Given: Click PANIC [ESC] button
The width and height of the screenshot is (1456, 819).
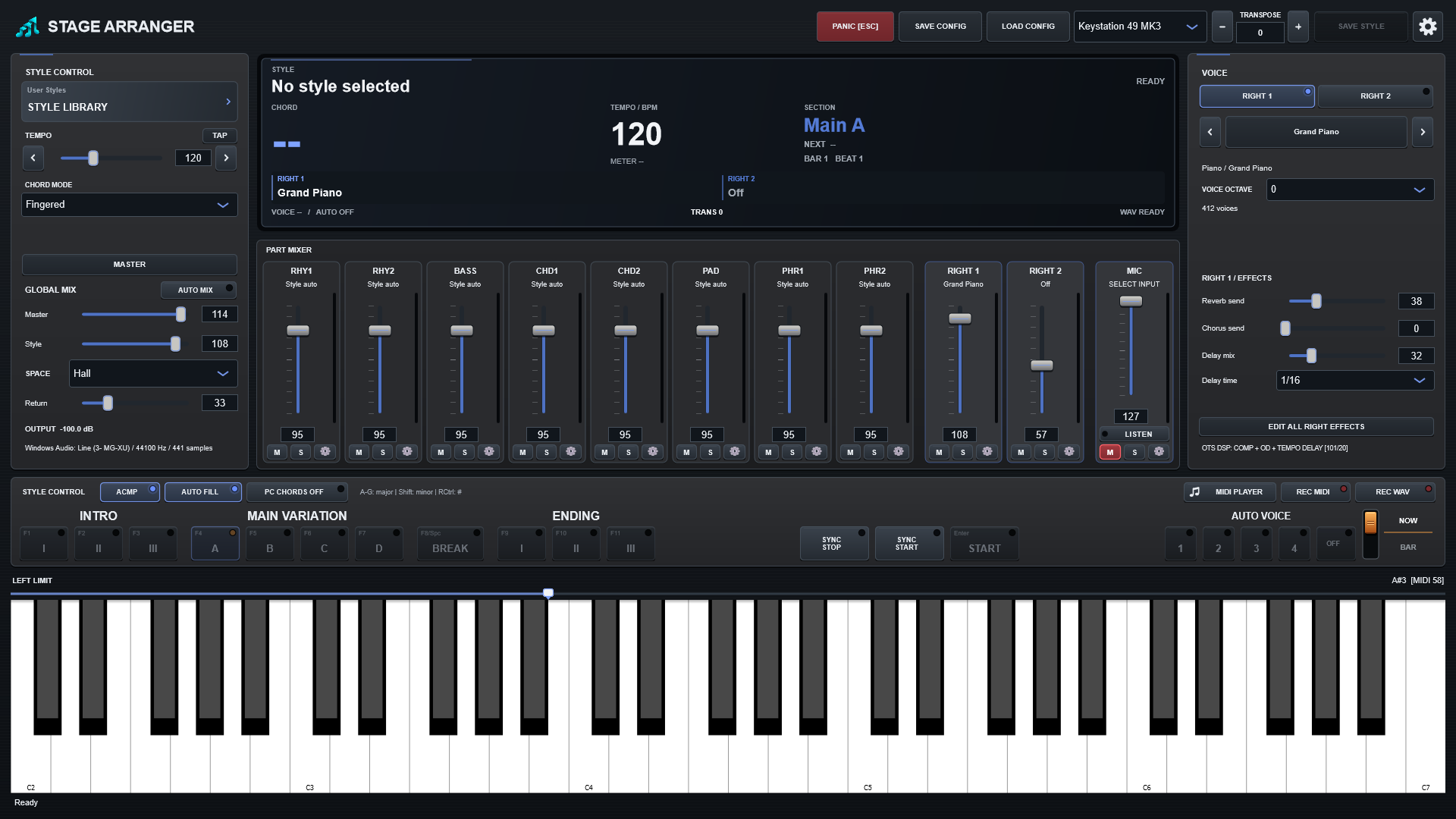Looking at the screenshot, I should pyautogui.click(x=855, y=27).
